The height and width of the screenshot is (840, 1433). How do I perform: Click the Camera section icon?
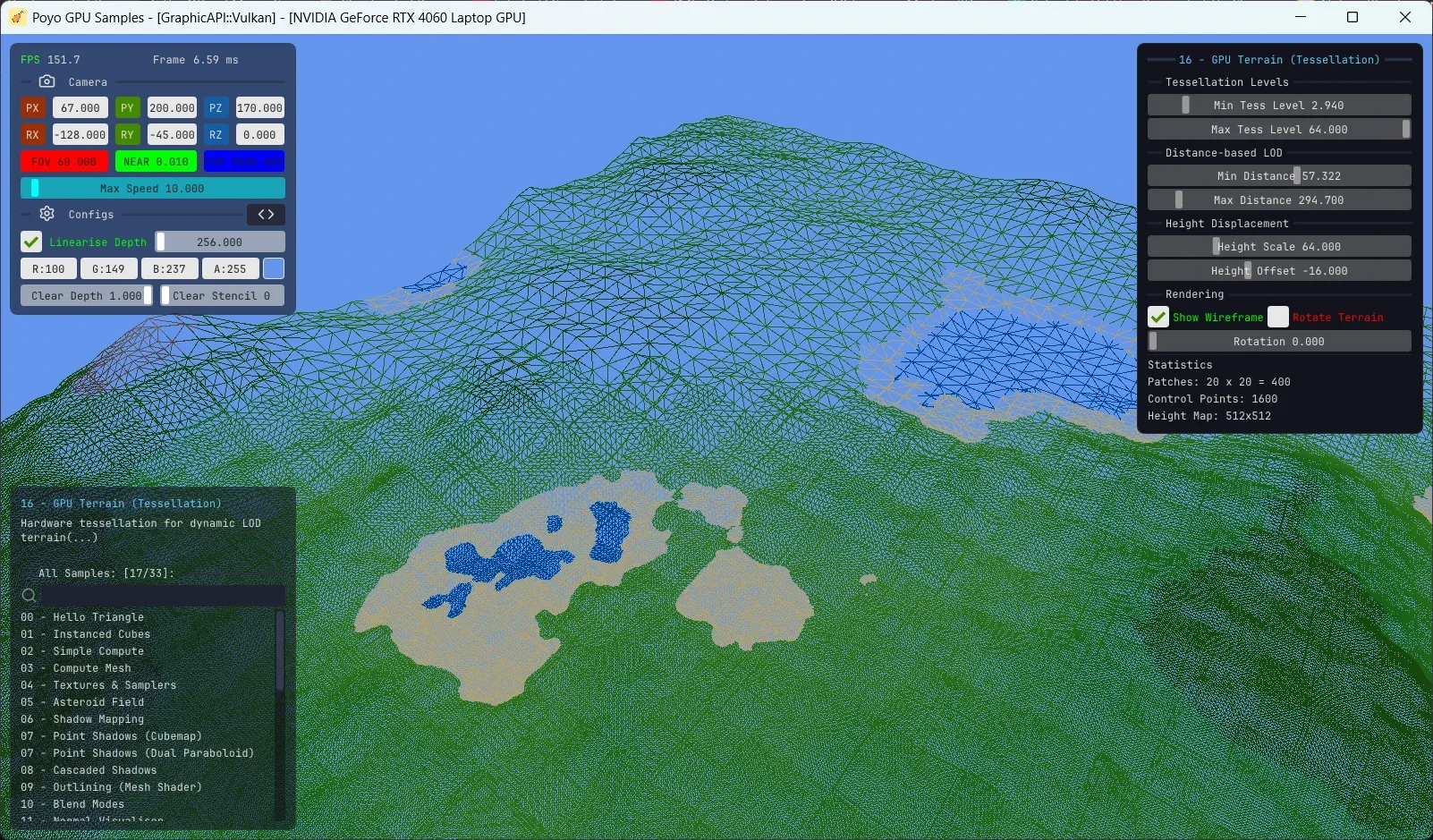coord(47,81)
